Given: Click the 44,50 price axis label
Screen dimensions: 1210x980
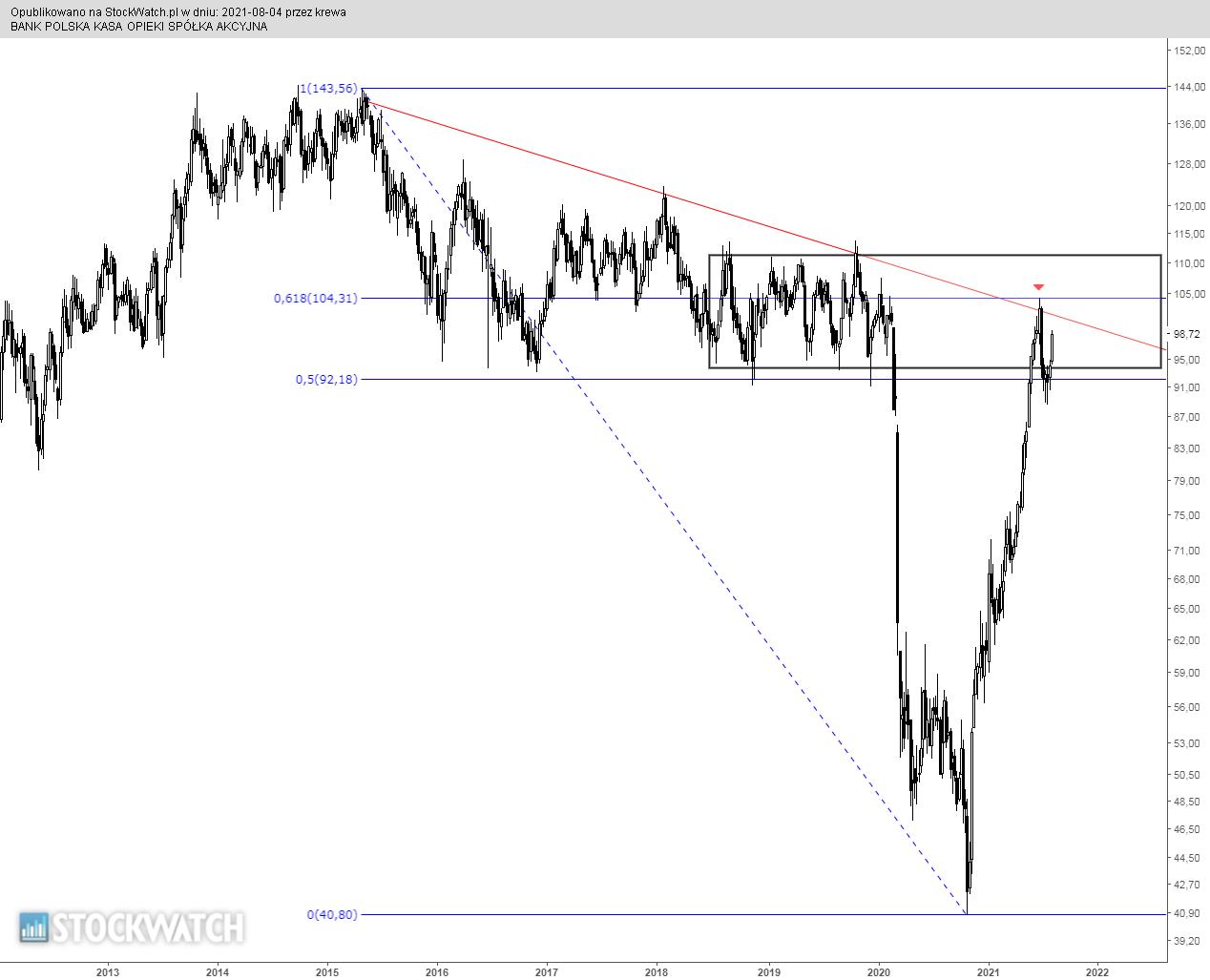Looking at the screenshot, I should pyautogui.click(x=1188, y=858).
